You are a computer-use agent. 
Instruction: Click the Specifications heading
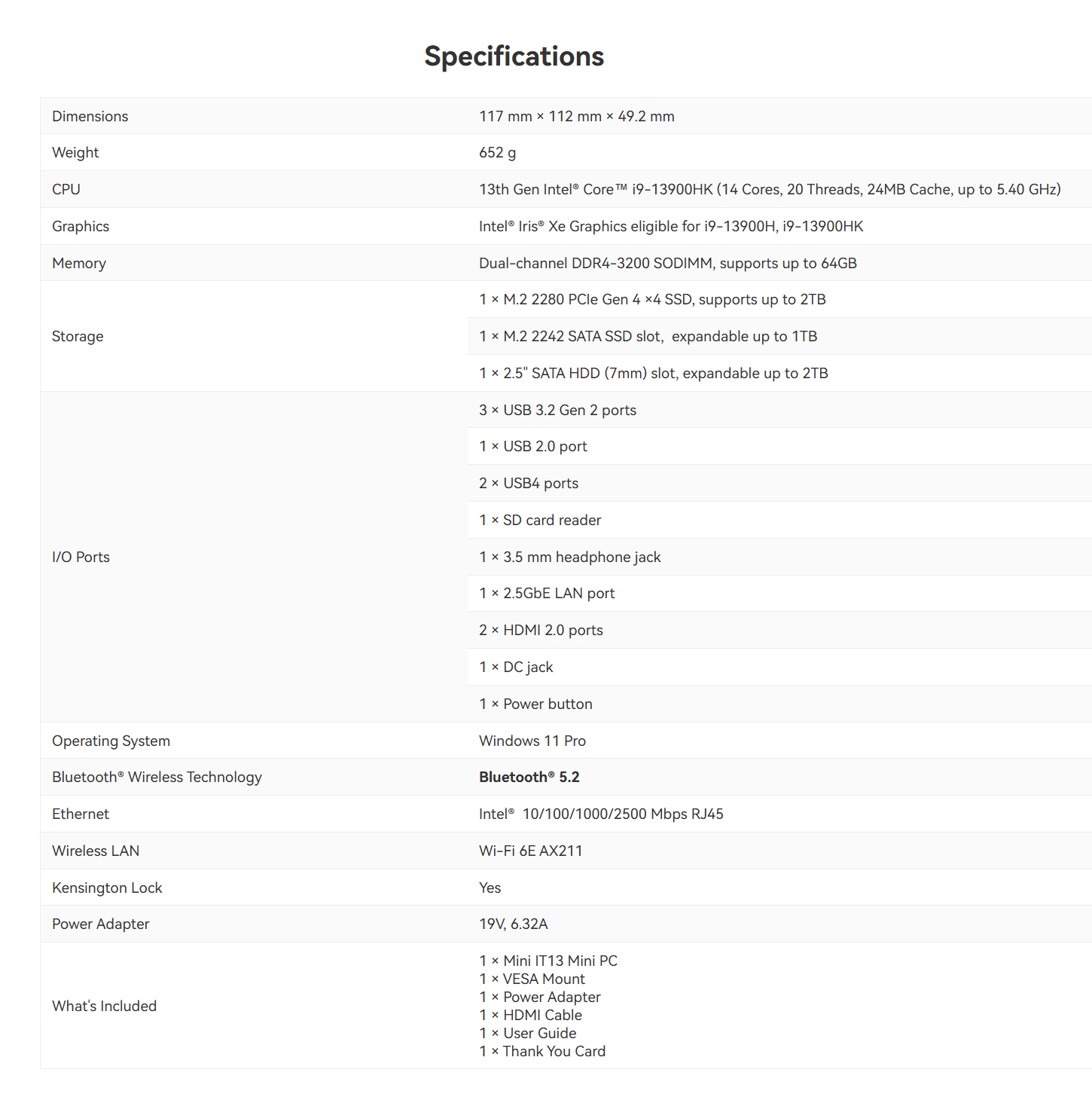[x=514, y=57]
